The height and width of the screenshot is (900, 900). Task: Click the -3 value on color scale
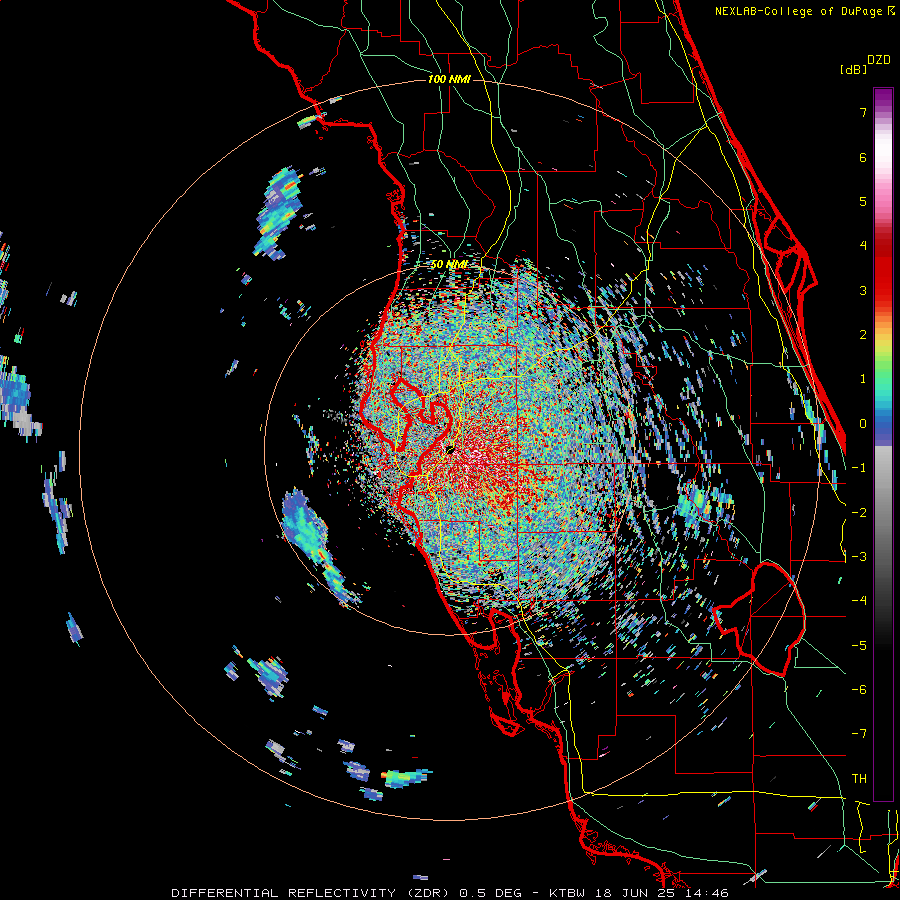(859, 557)
